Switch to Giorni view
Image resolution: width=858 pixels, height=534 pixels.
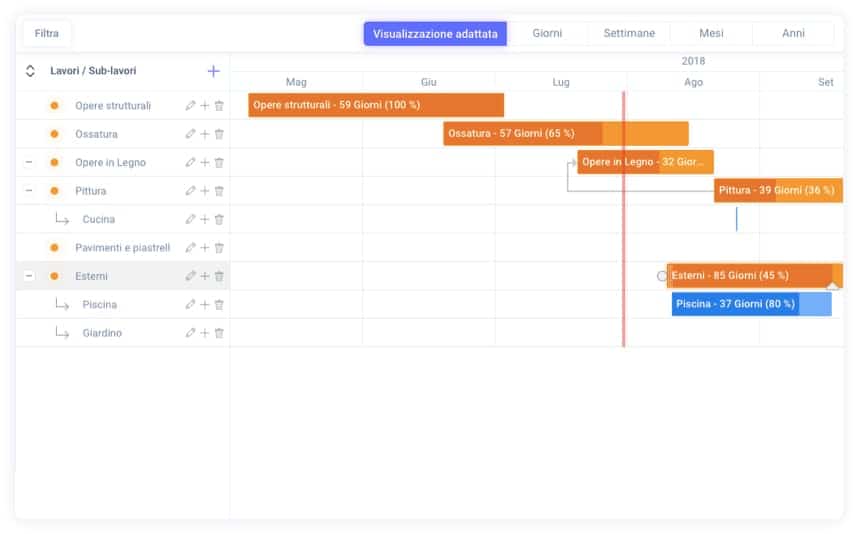(x=547, y=33)
